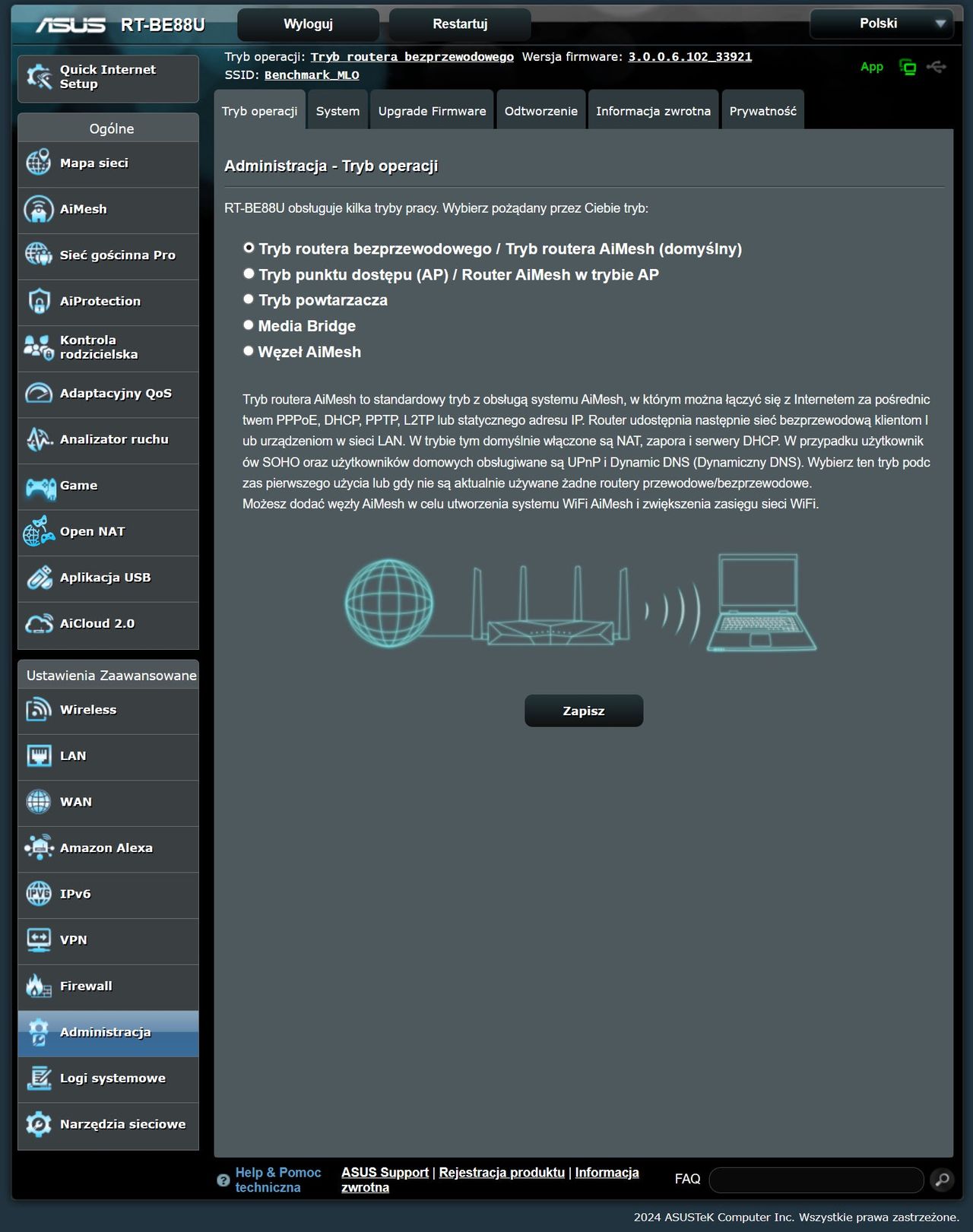The height and width of the screenshot is (1232, 973).
Task: Open the Prywatność tab
Action: click(x=762, y=110)
